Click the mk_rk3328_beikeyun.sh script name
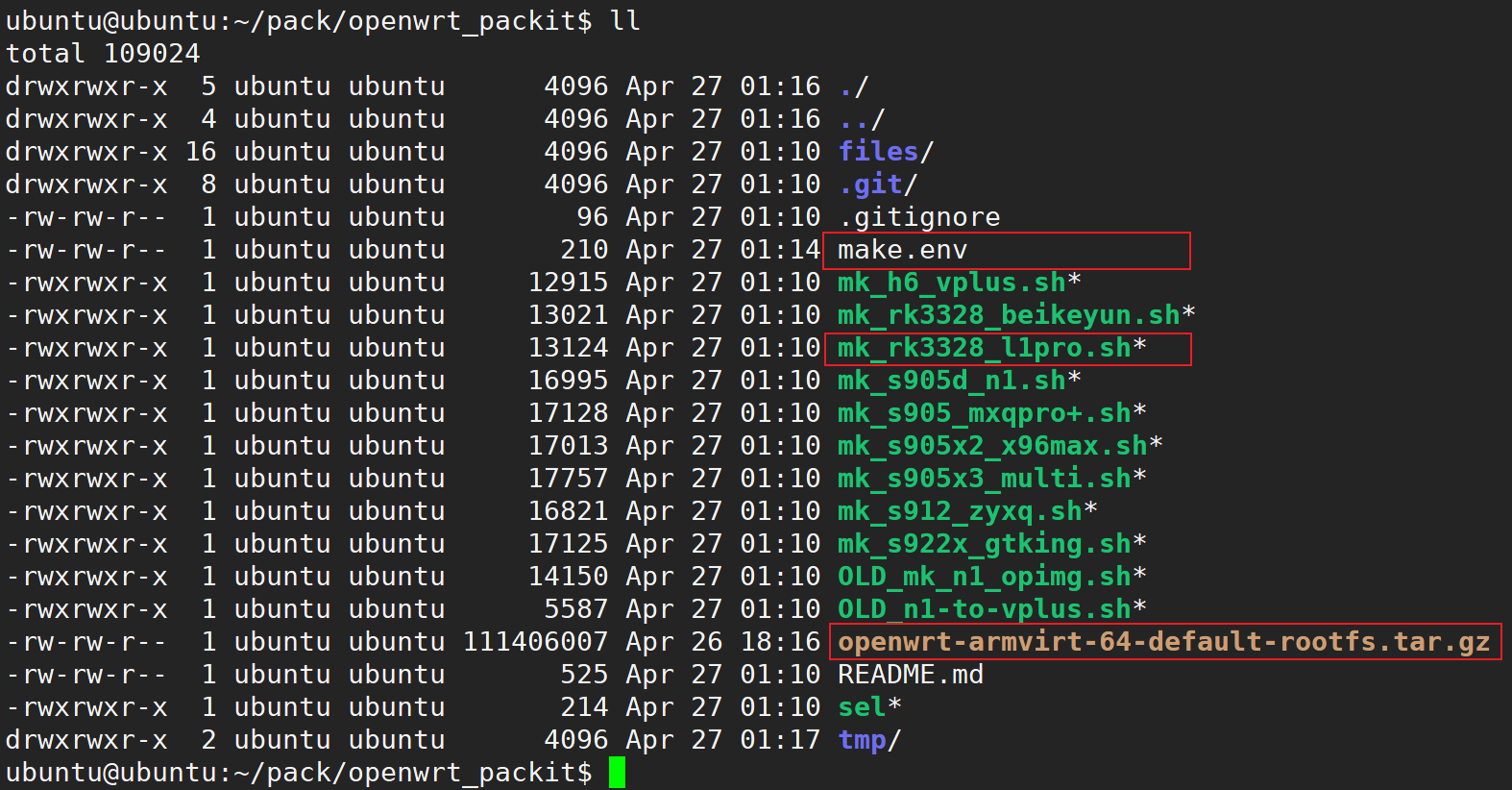Viewport: 1512px width, 790px height. point(1008,315)
